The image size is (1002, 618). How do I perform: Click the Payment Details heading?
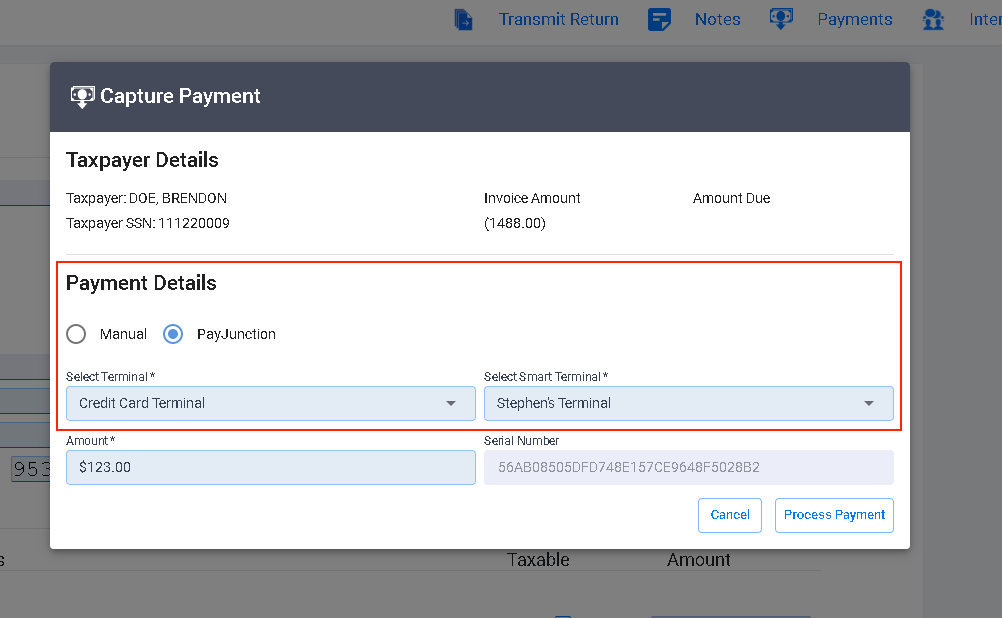coord(141,283)
